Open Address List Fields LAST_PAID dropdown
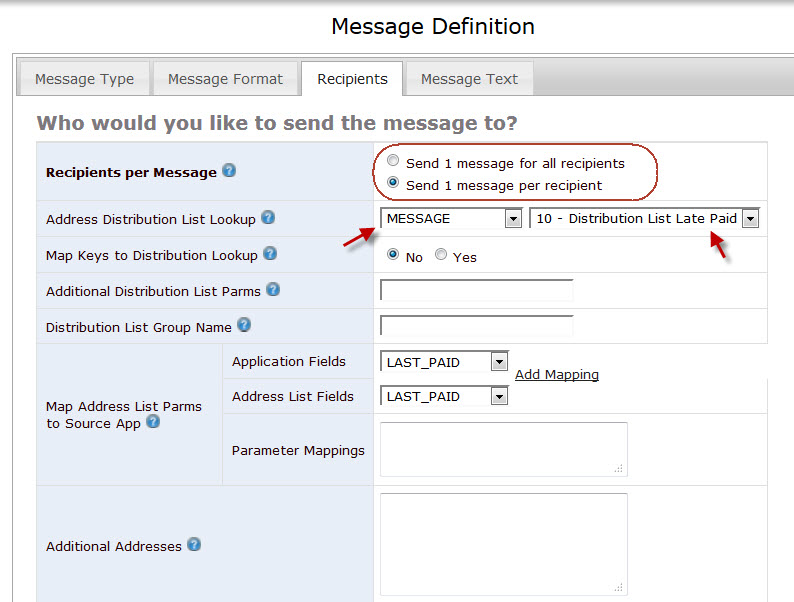This screenshot has height=602, width=794. [x=499, y=396]
